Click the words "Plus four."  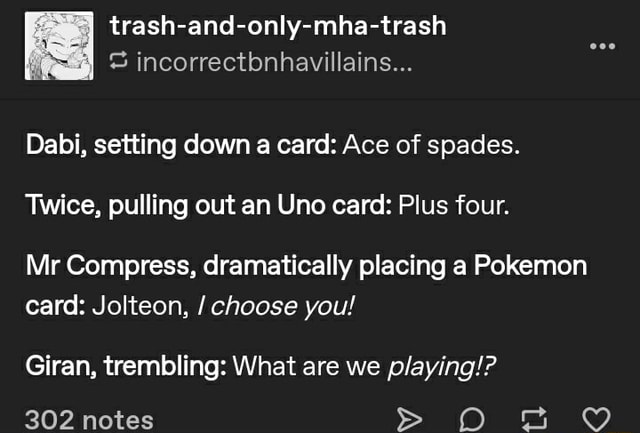(x=454, y=209)
